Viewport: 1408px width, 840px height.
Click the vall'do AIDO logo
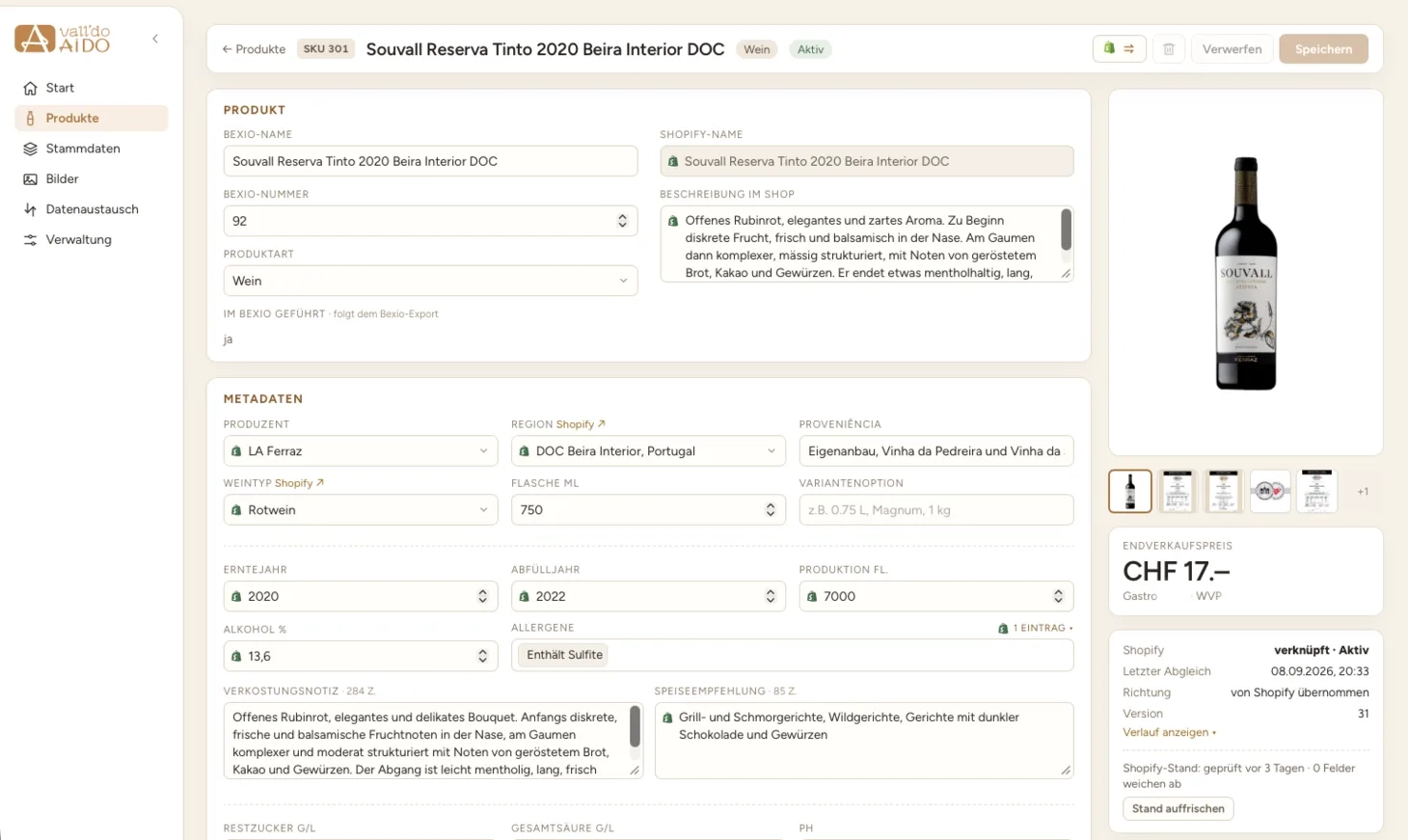pos(63,39)
